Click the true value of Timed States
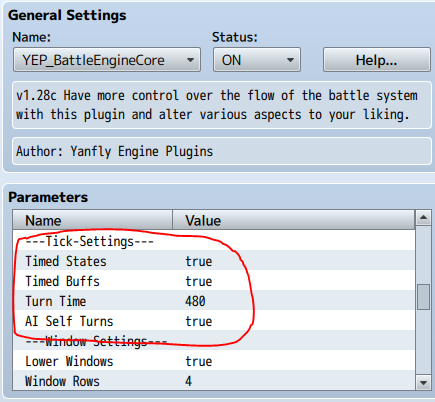Screen dimensions: 435x402 (x=199, y=261)
